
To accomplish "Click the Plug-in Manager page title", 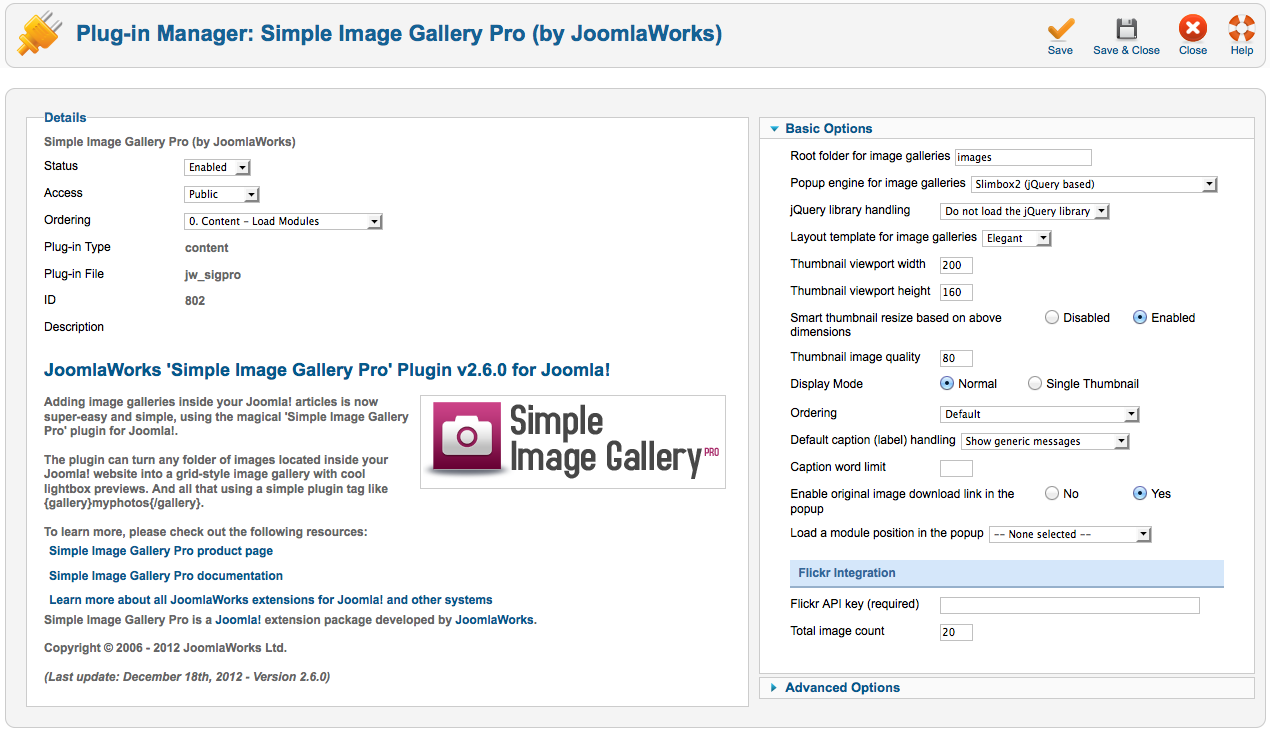I will tap(399, 34).
